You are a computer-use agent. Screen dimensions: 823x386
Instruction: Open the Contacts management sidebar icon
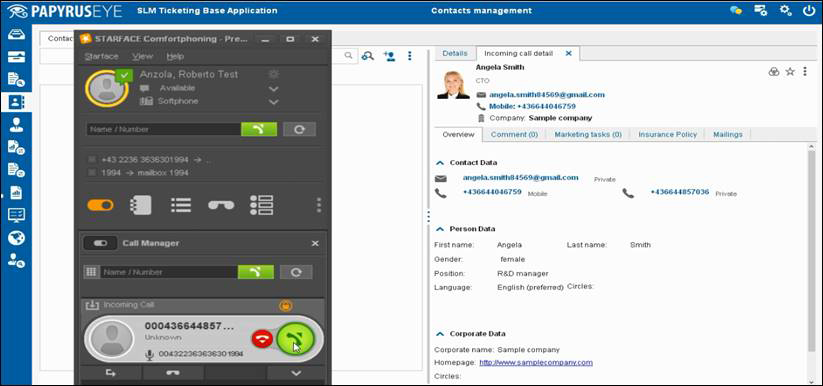(x=16, y=101)
